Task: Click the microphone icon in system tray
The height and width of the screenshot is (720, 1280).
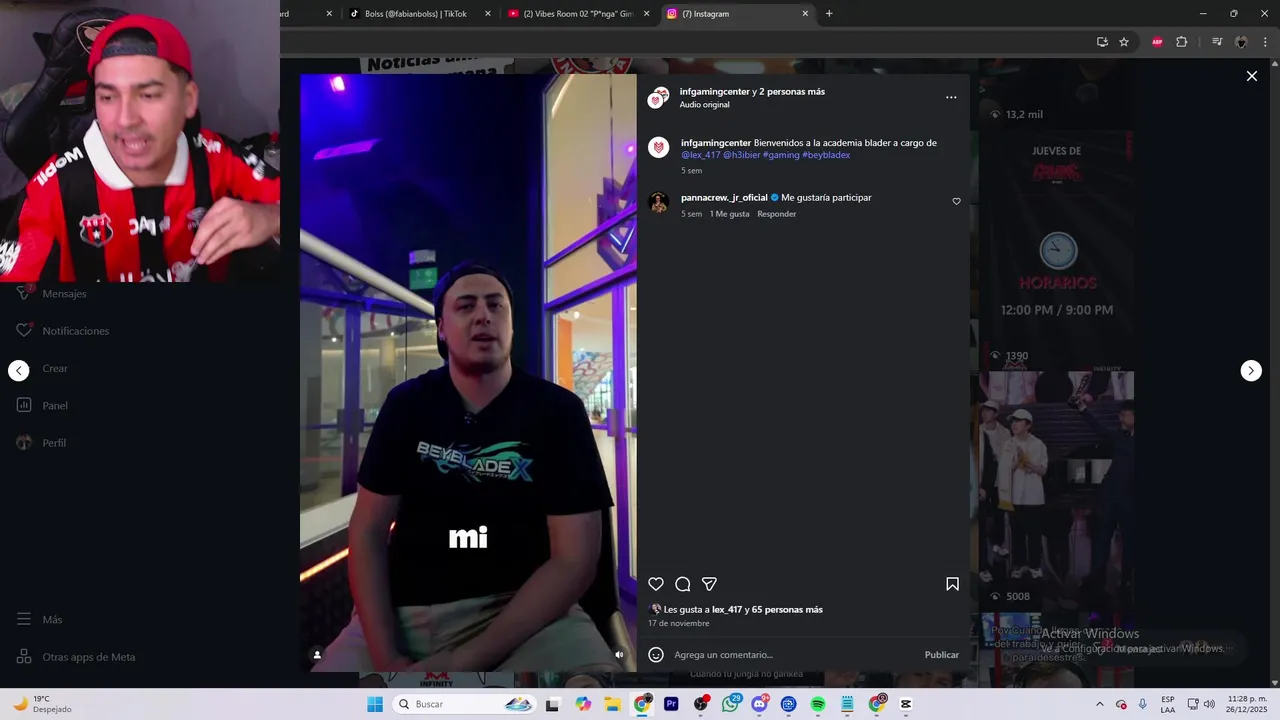Action: tap(1142, 704)
